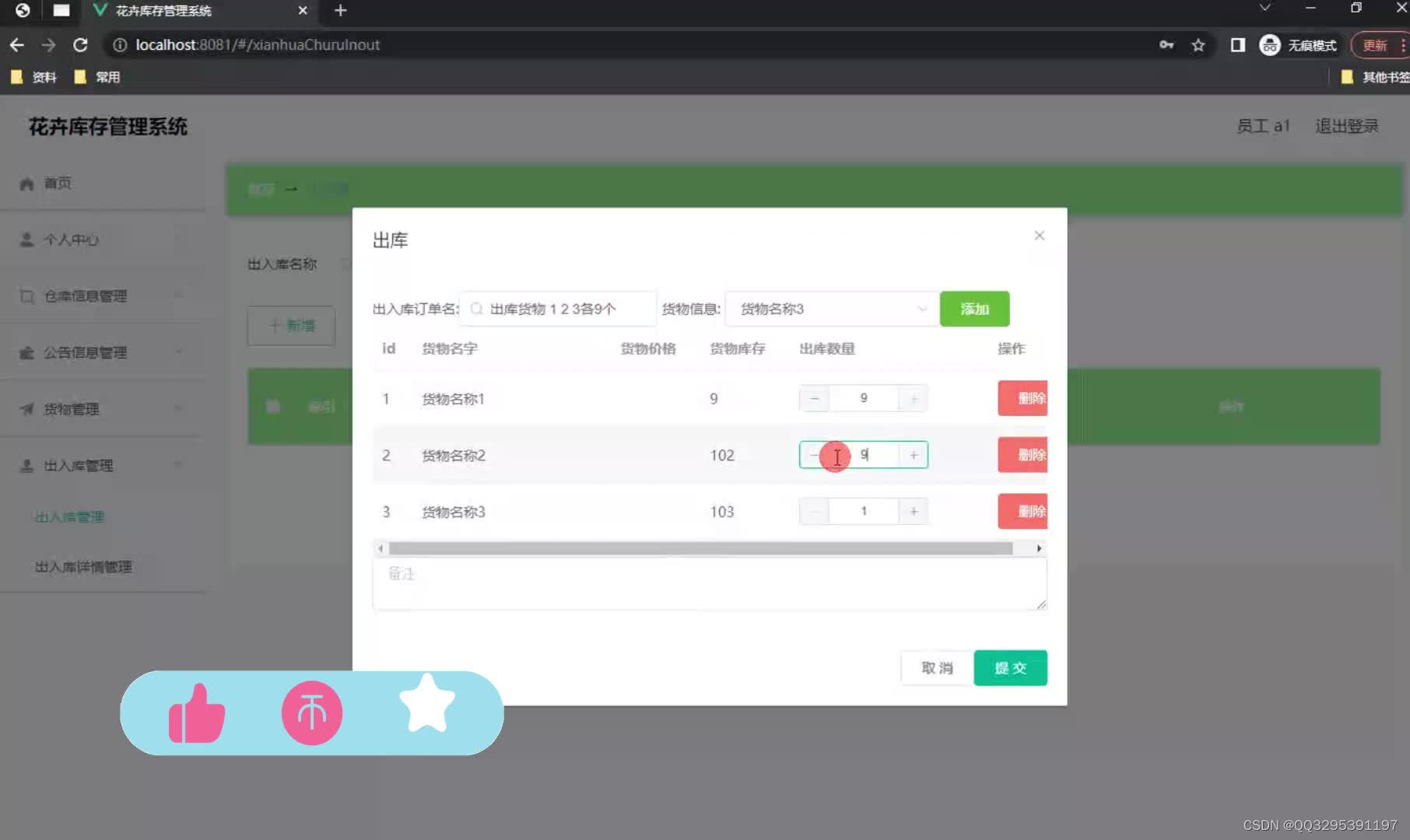This screenshot has width=1410, height=840.
Task: Click the address bar URL
Action: (258, 45)
